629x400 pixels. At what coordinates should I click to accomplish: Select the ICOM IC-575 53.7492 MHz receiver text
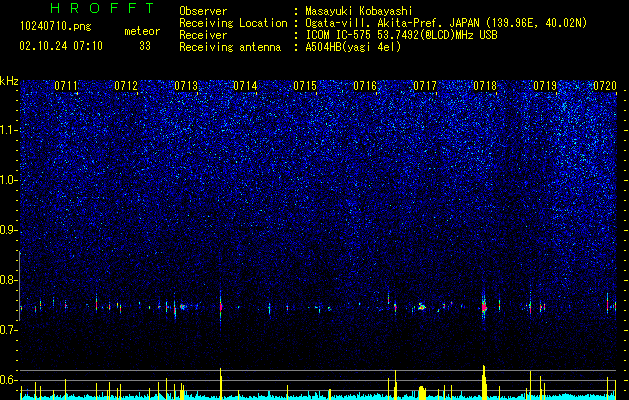pos(401,35)
